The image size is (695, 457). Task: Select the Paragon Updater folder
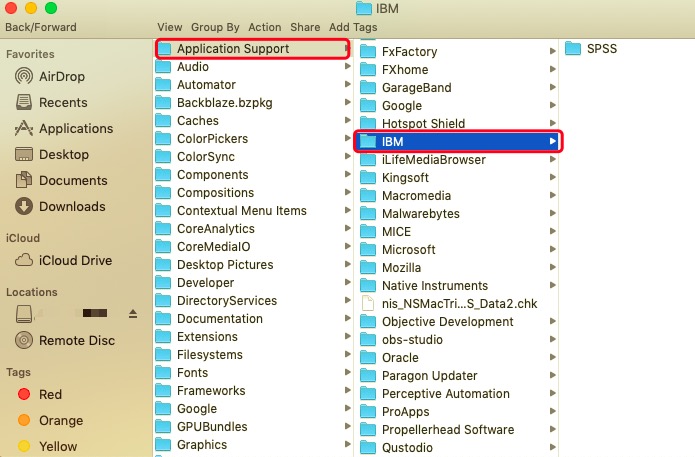(457, 375)
